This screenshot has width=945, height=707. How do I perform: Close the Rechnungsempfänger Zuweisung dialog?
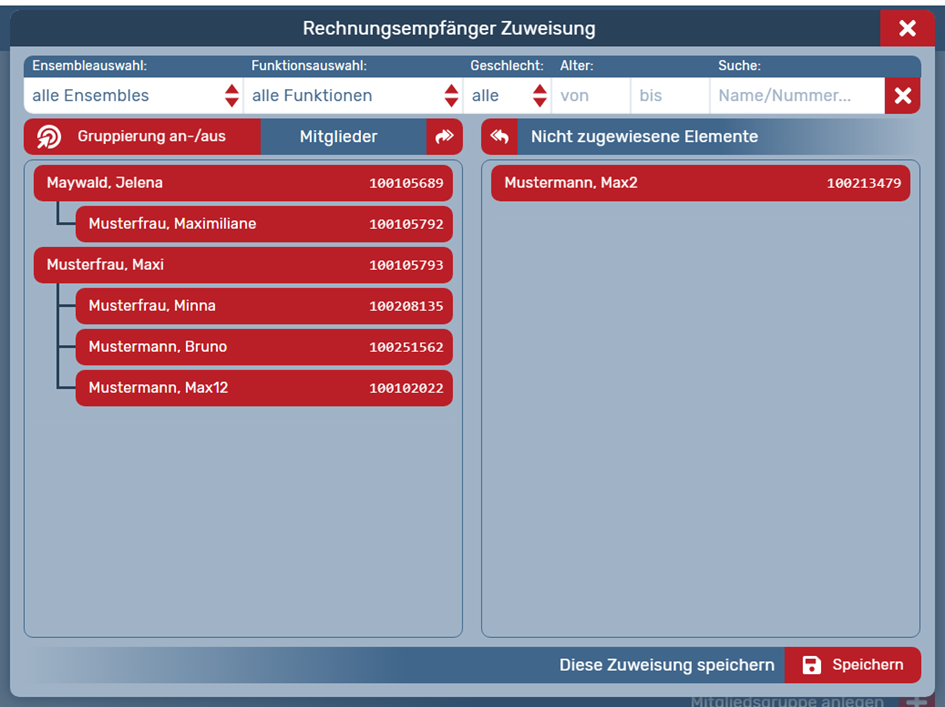907,28
